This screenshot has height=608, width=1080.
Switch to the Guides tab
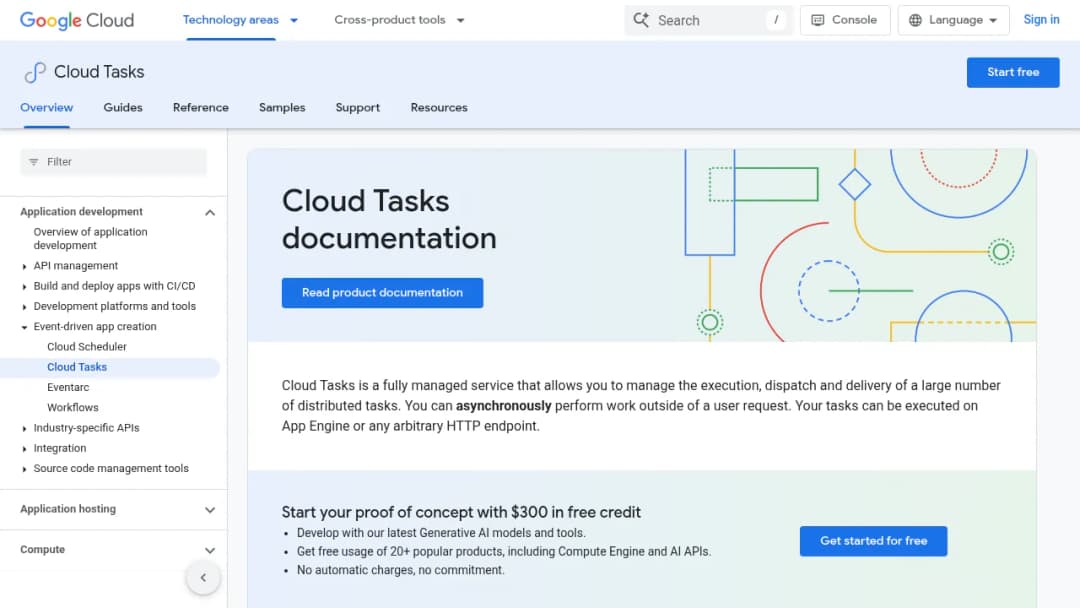123,107
